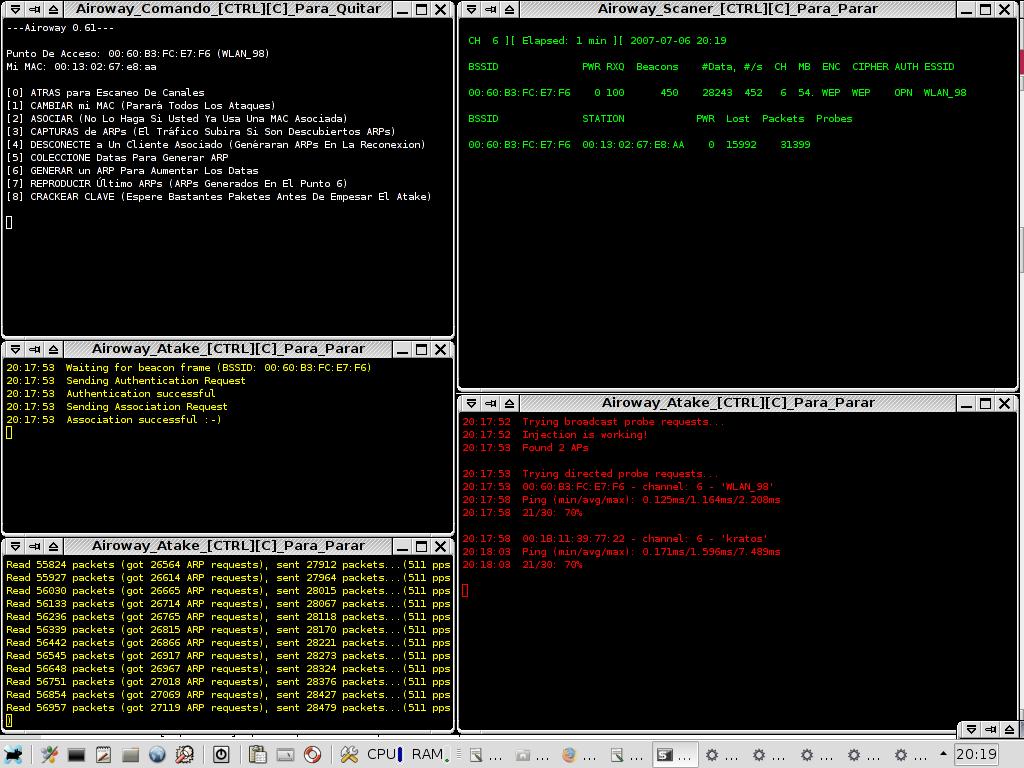1024x768 pixels.
Task: Select the active terminal taskbar entry
Action: 675,755
